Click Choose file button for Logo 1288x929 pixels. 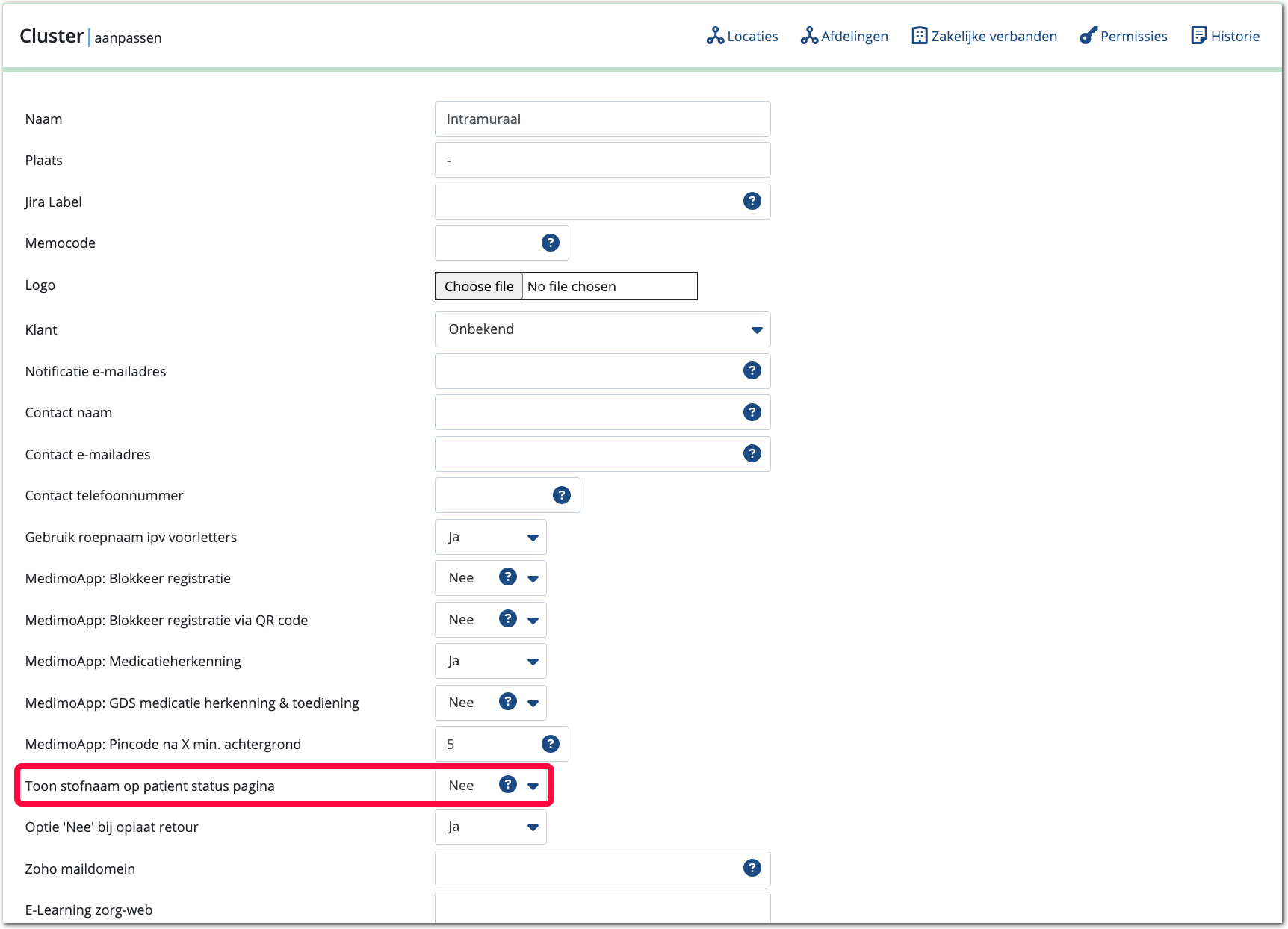(479, 286)
